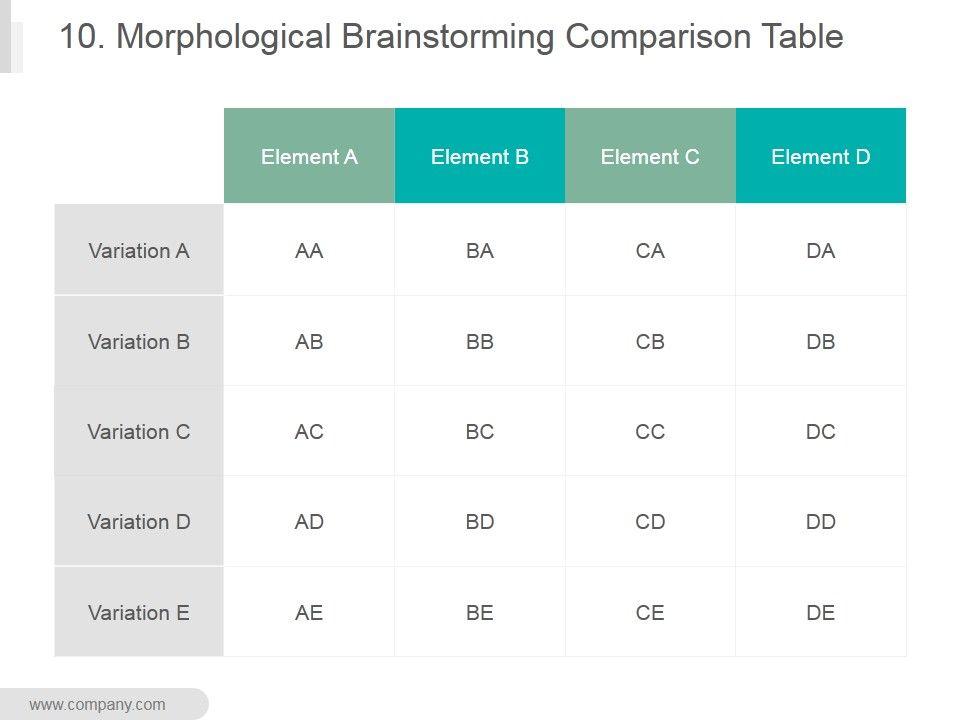Screen dimensions: 960x720
Task: Click the DD table cell
Action: (x=821, y=522)
